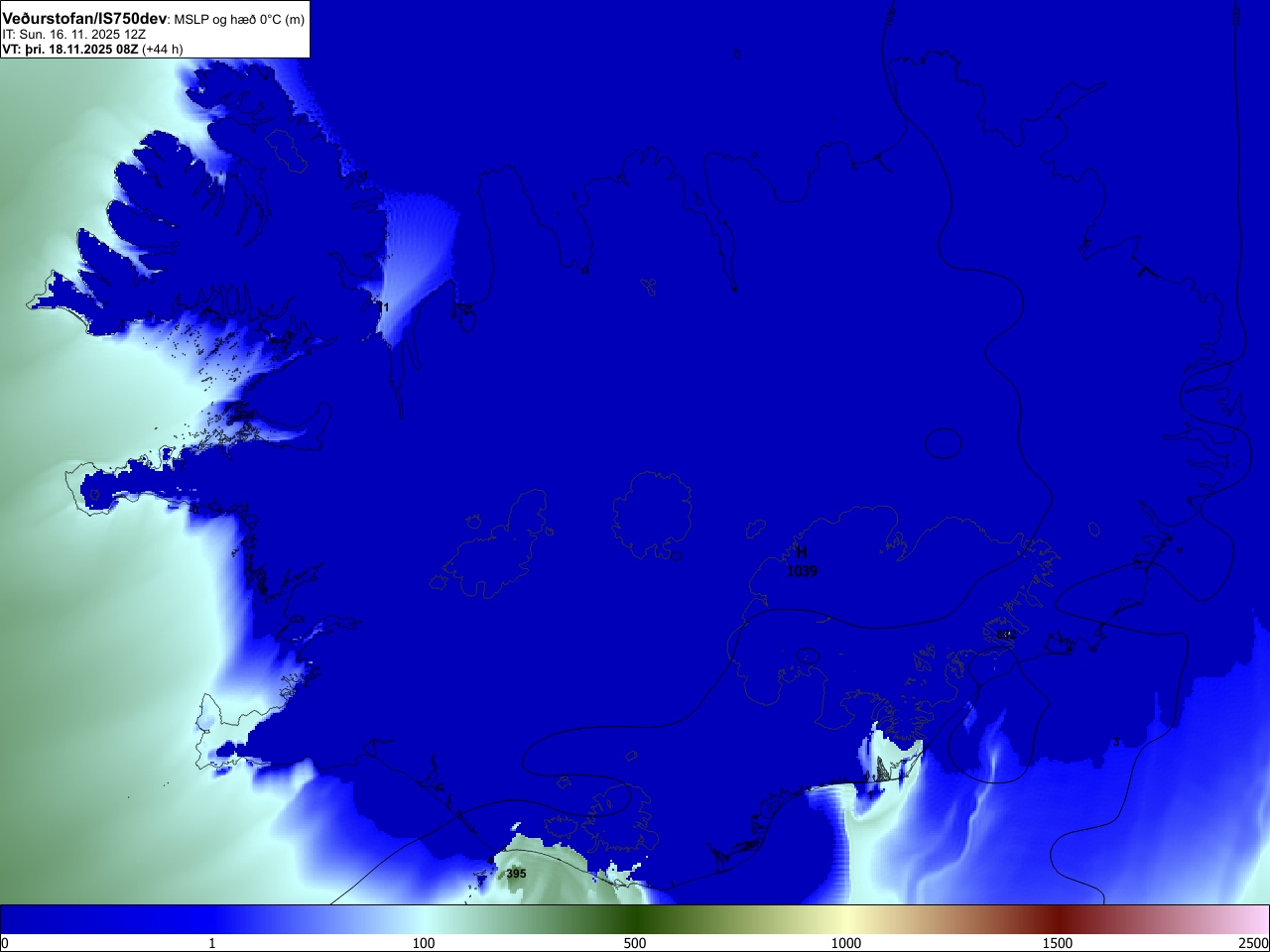Click the 'H' high pressure marker

point(802,552)
